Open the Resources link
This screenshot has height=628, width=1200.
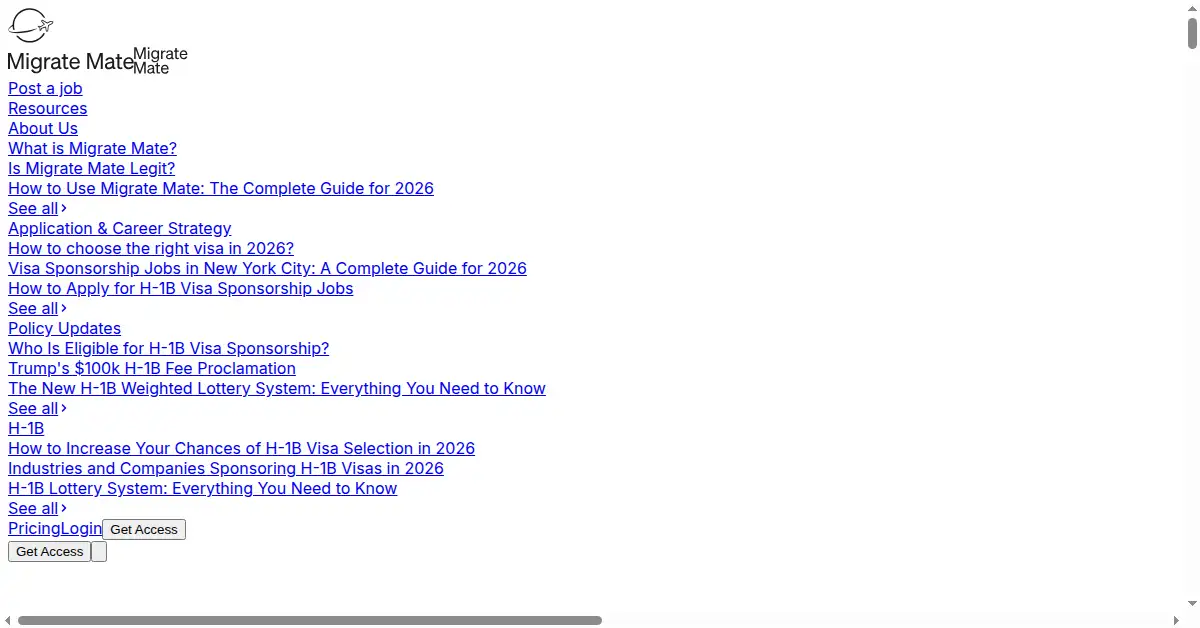(47, 108)
